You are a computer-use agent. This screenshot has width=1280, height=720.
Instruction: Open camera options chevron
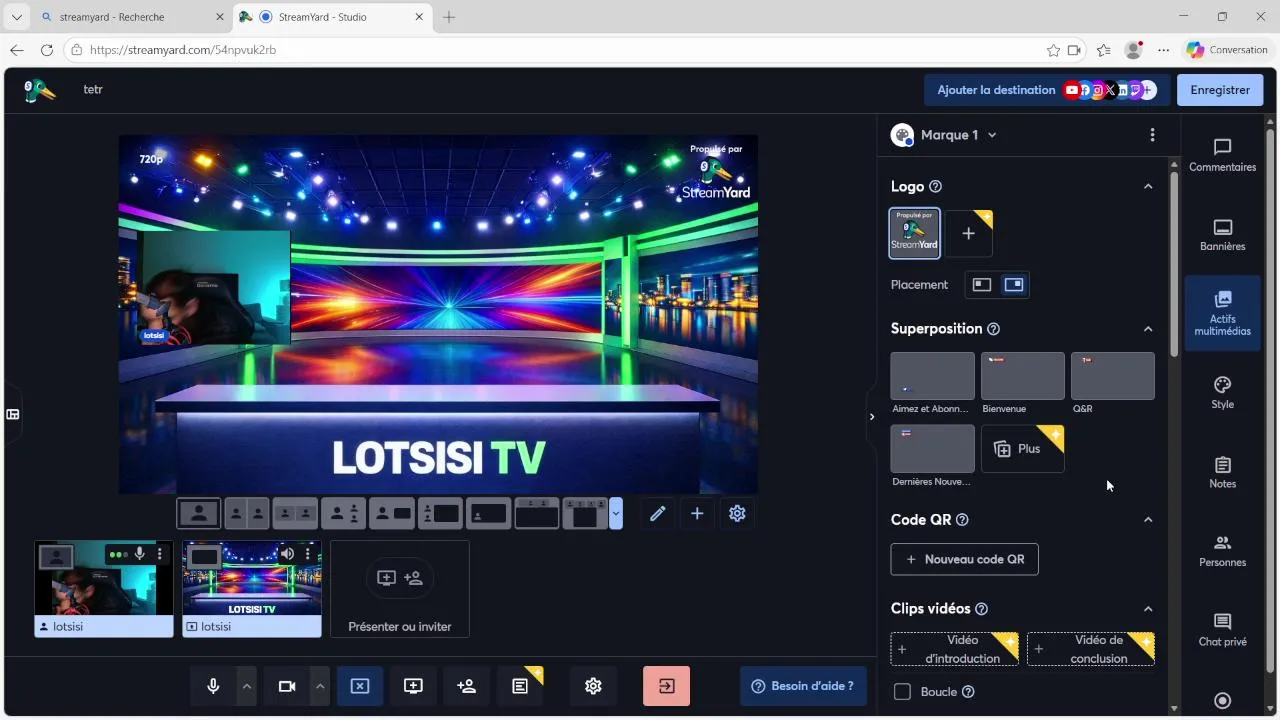(320, 686)
